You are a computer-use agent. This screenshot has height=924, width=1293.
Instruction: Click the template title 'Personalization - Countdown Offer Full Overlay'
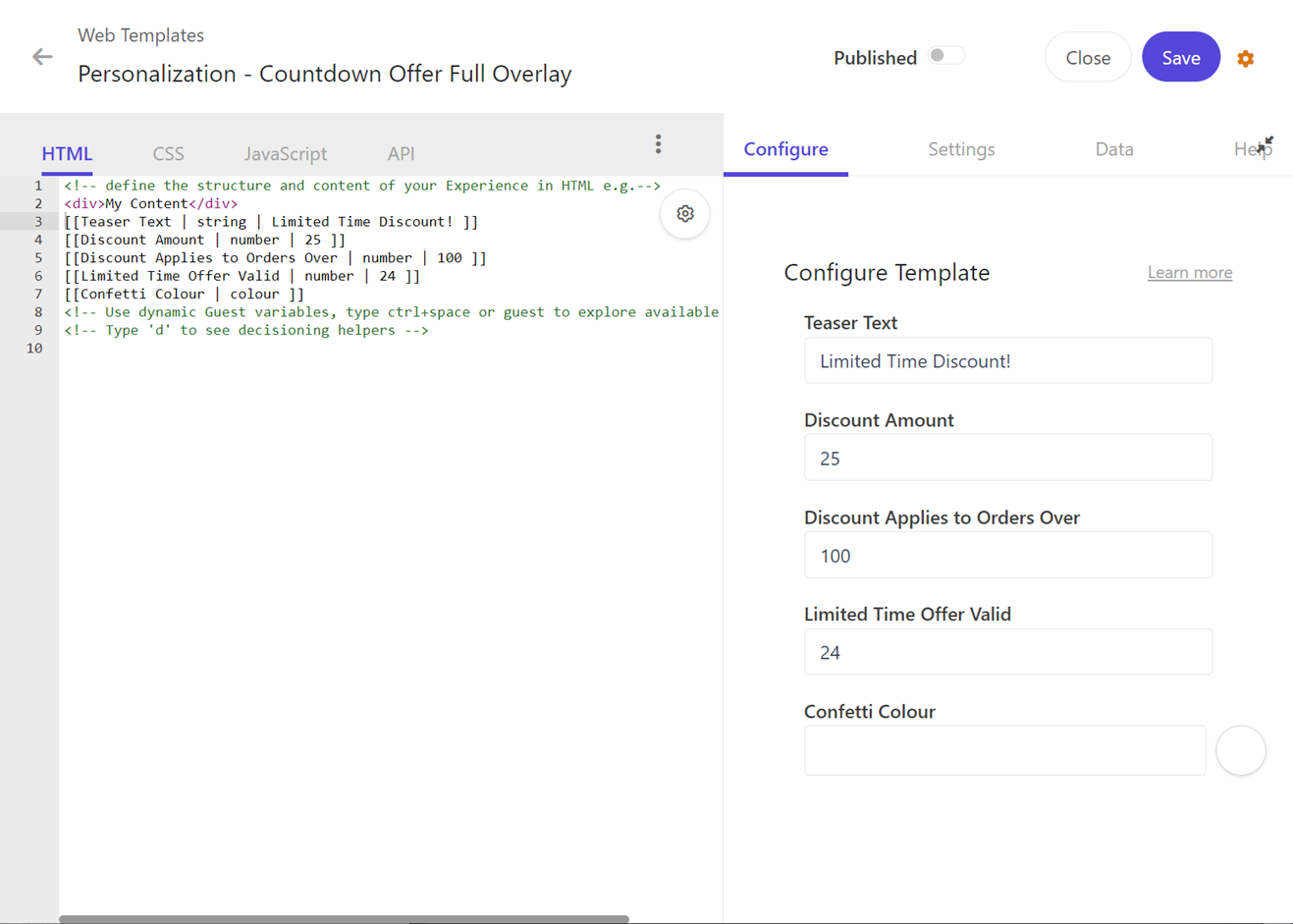point(325,74)
